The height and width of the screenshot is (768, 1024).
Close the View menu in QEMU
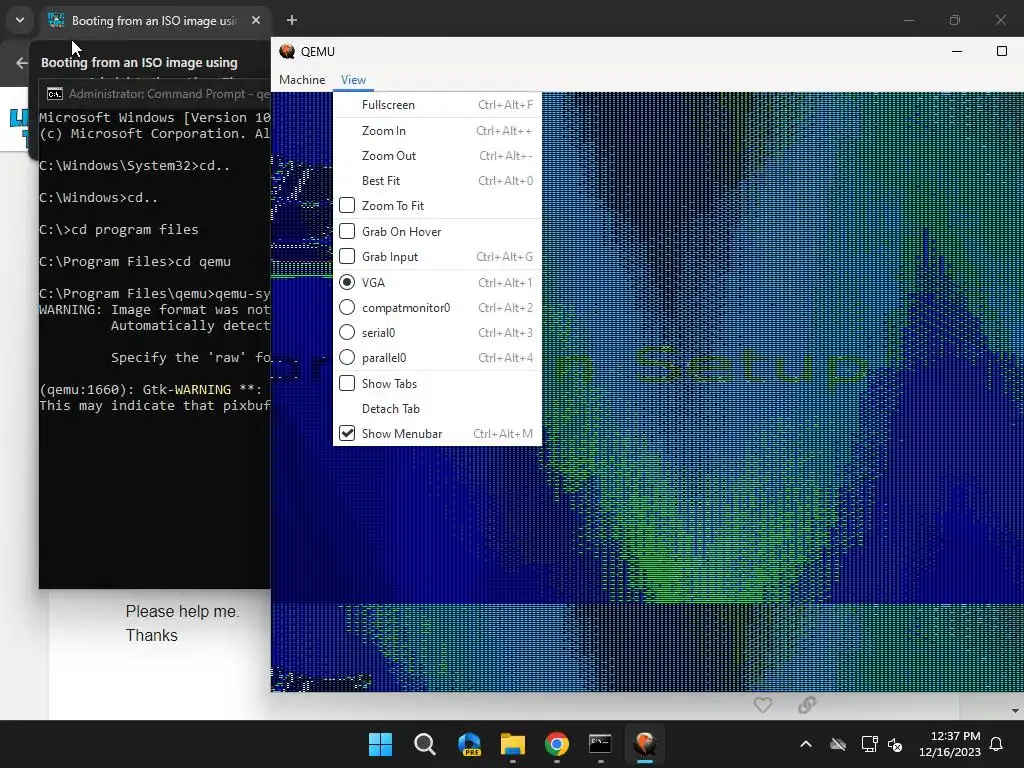[x=353, y=80]
